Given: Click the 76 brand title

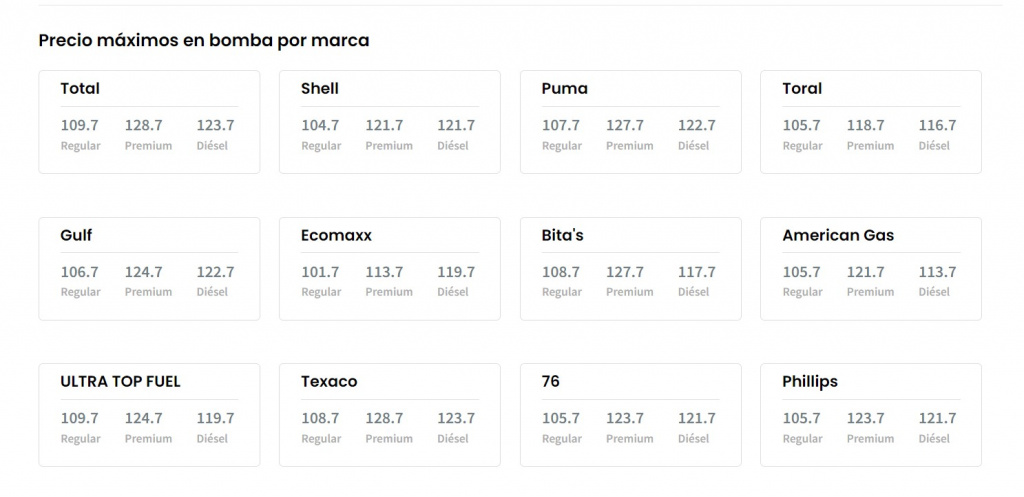Looking at the screenshot, I should [x=551, y=381].
